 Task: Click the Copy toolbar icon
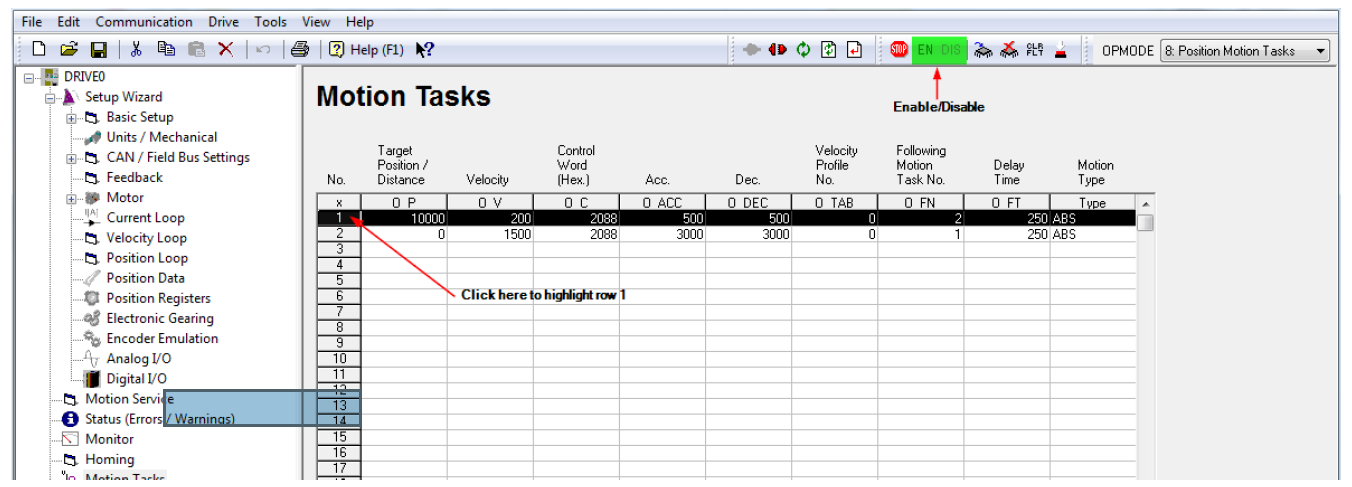(166, 49)
